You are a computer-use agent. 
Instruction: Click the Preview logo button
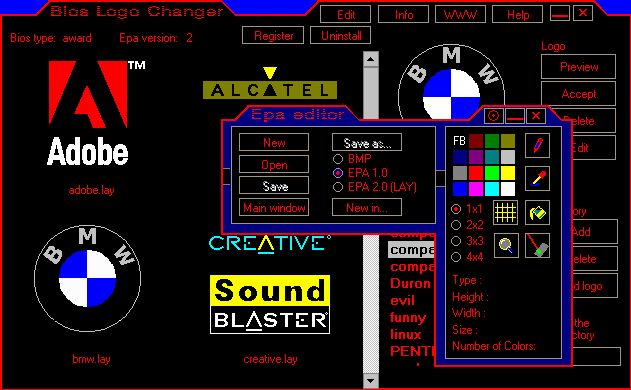click(578, 66)
